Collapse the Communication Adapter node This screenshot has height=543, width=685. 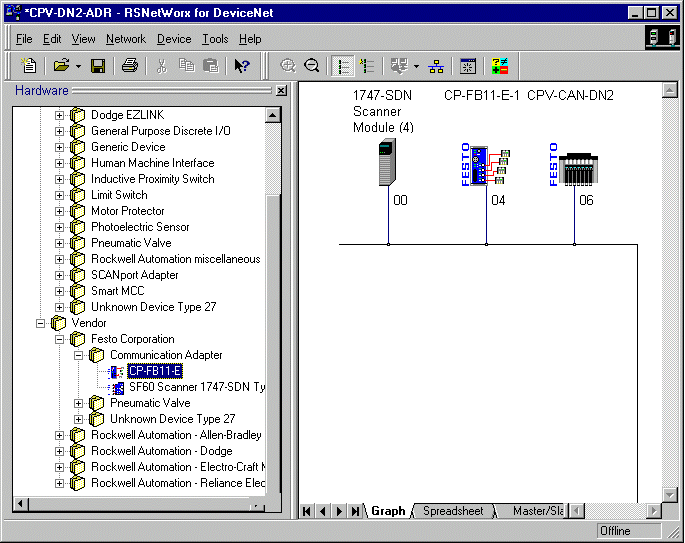[x=79, y=355]
